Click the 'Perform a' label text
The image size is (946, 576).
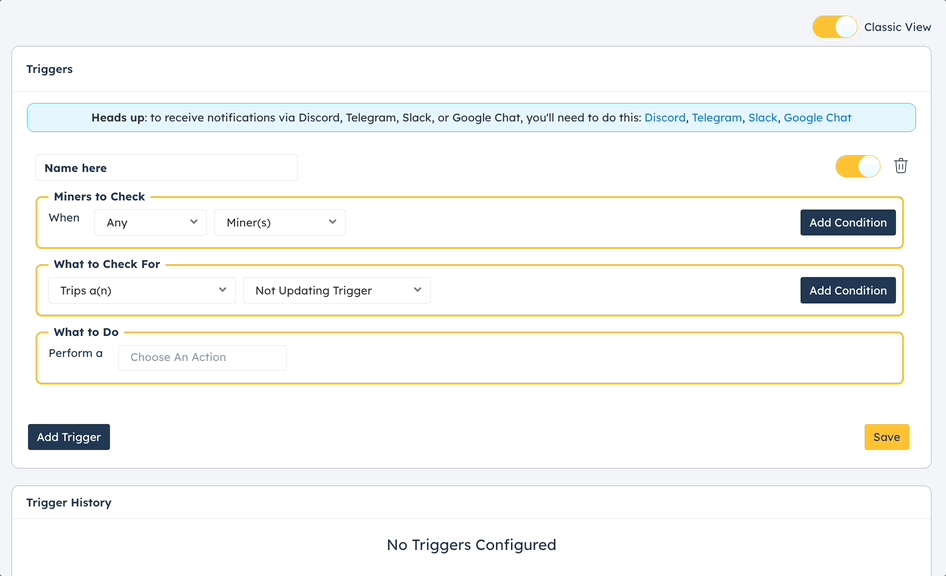click(75, 353)
